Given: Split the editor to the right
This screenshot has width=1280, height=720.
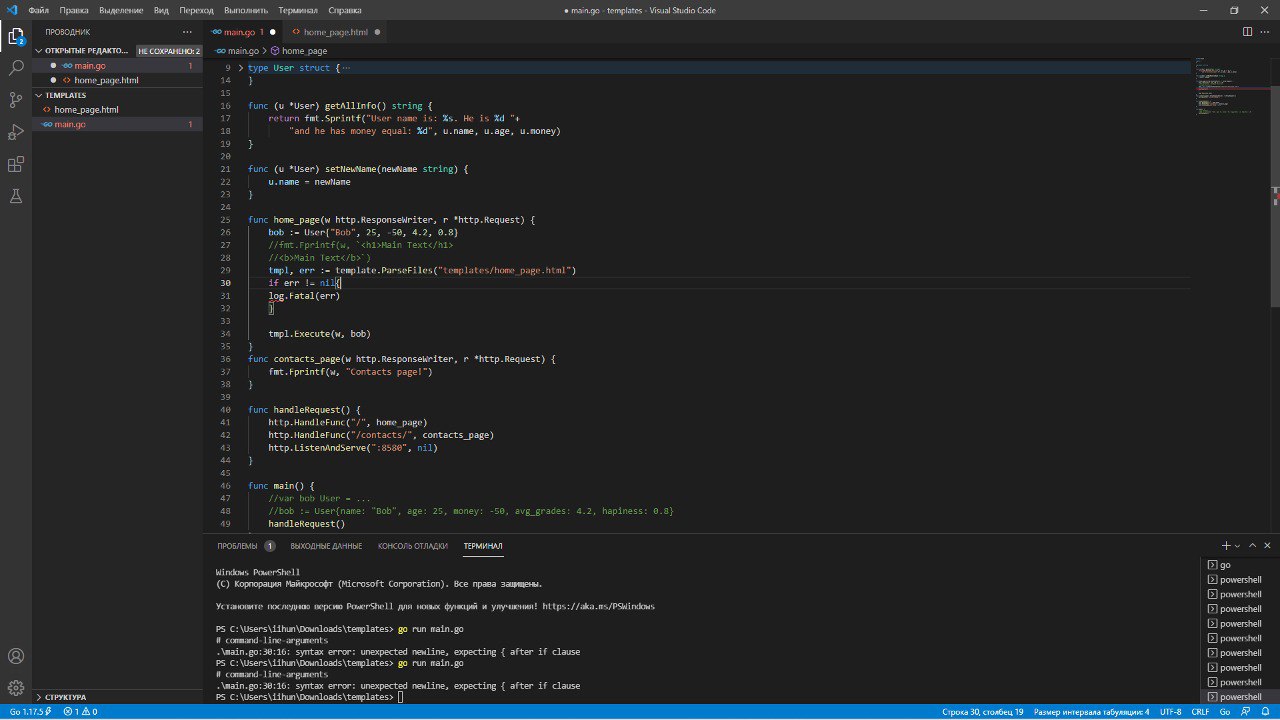Looking at the screenshot, I should (1247, 32).
